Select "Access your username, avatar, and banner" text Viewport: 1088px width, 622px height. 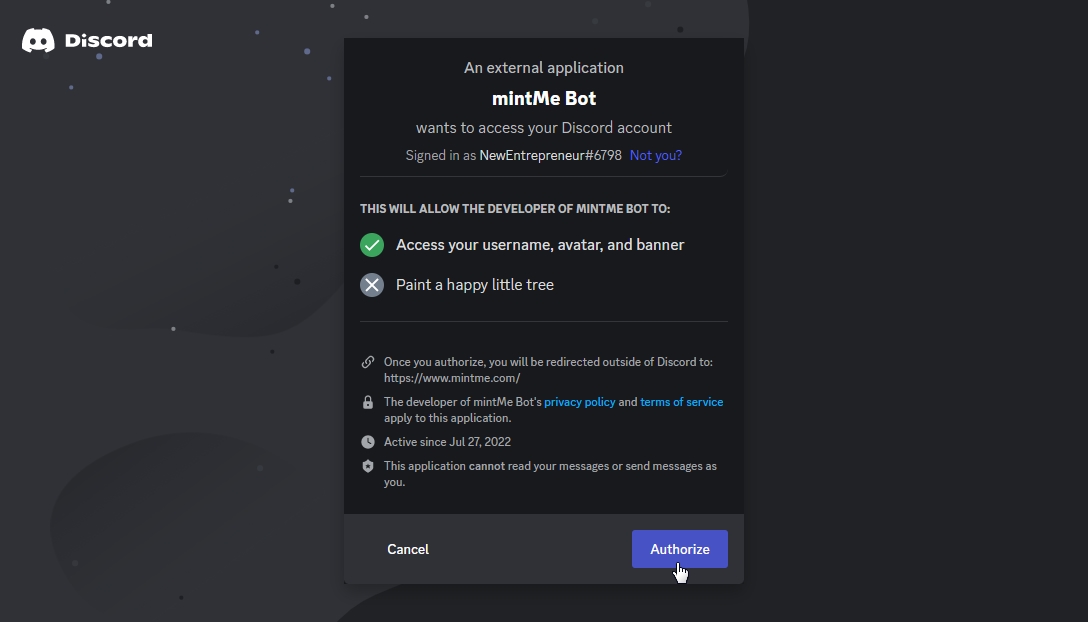(x=540, y=245)
